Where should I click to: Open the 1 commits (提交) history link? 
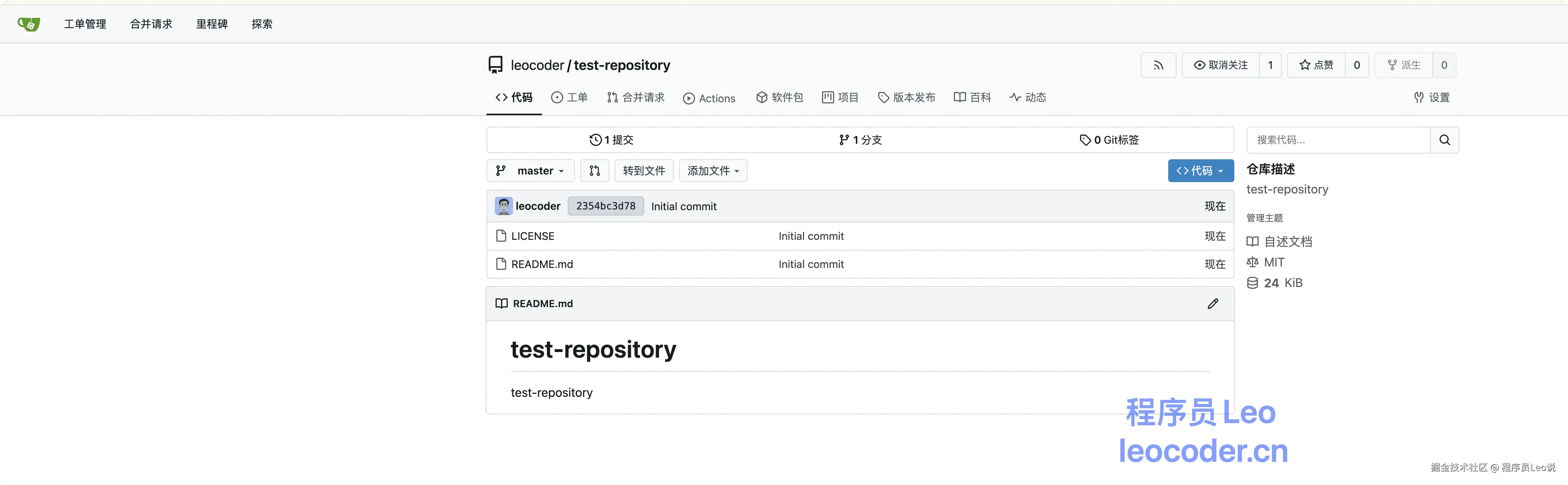click(x=612, y=140)
